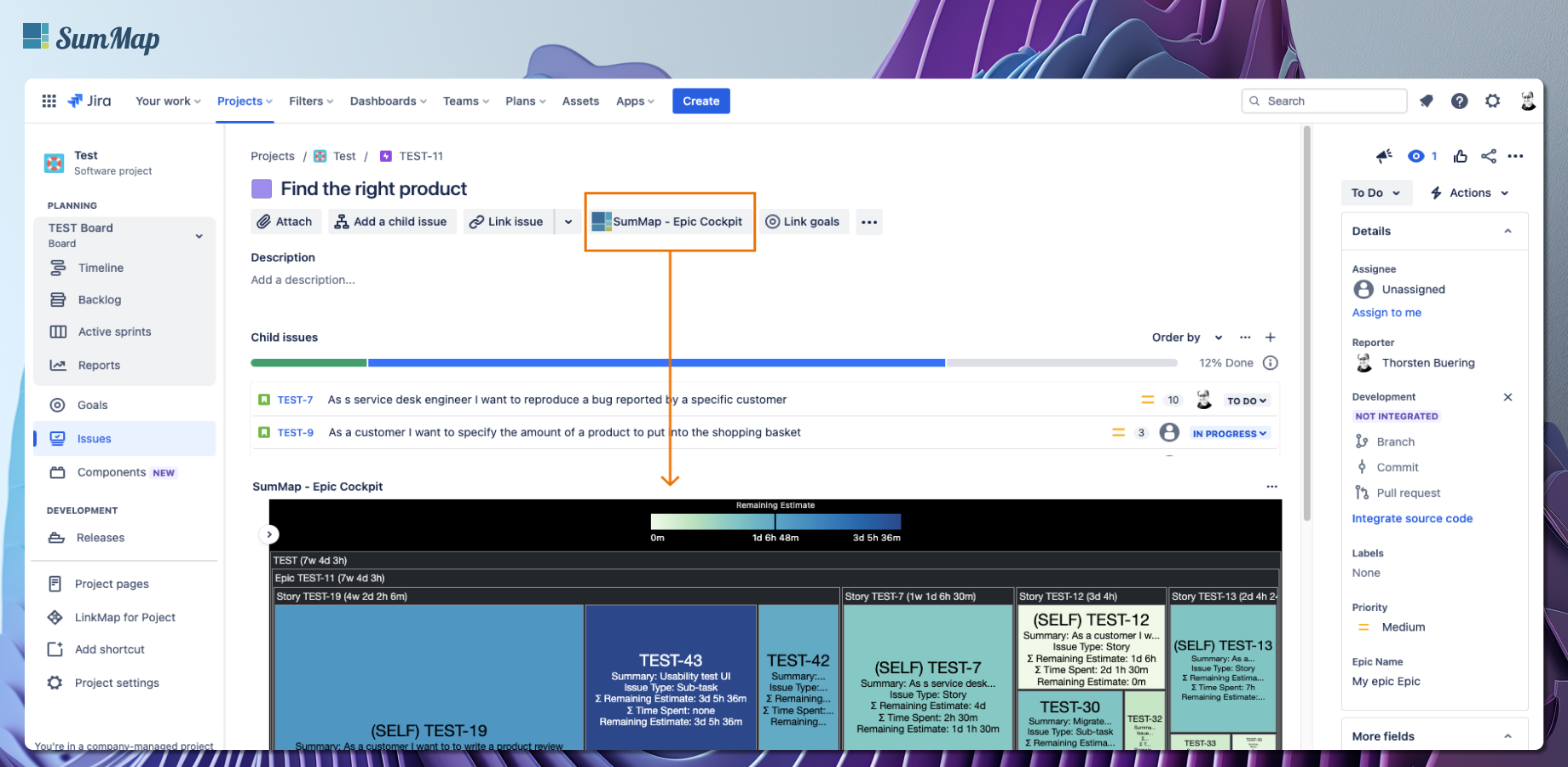This screenshot has width=1568, height=767.
Task: Dismiss the Development section with X
Action: 1507,397
